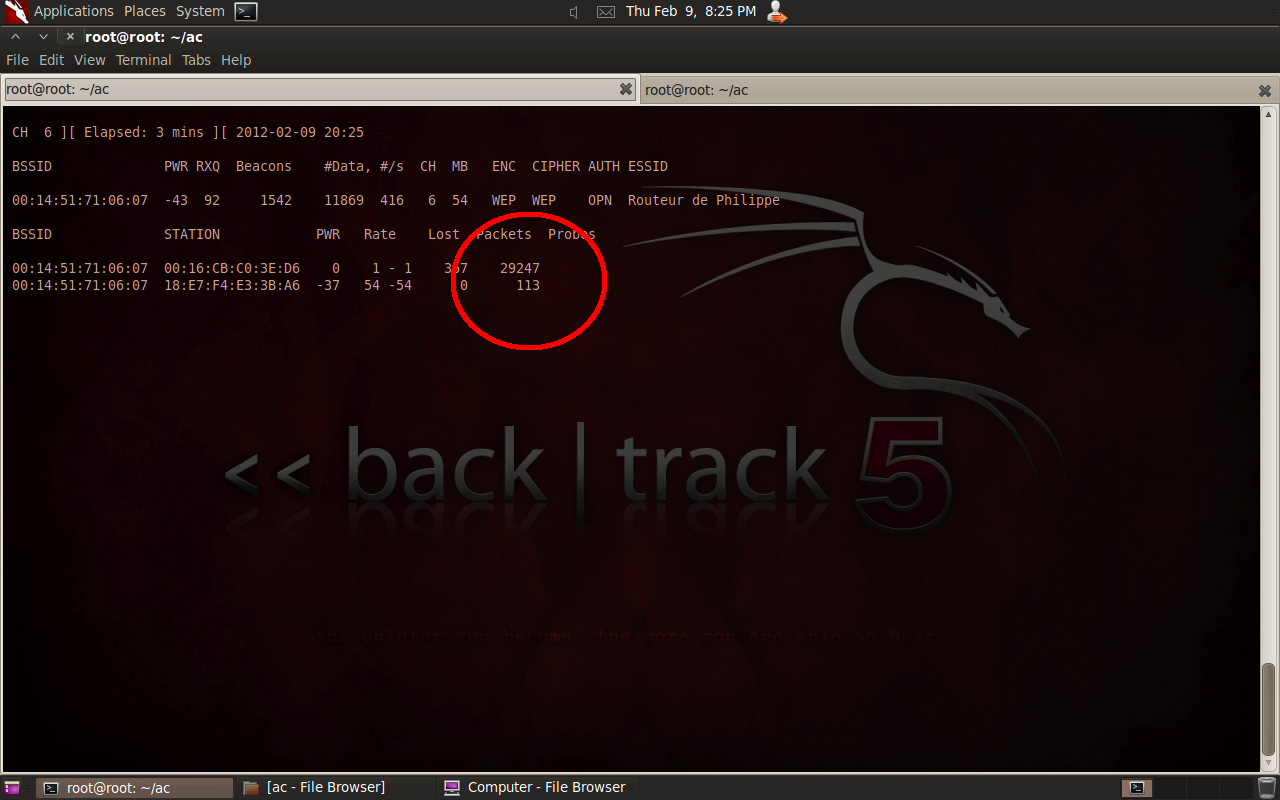
Task: Click station MAC 18:E7:F4:E3:3B:A6
Action: point(232,285)
